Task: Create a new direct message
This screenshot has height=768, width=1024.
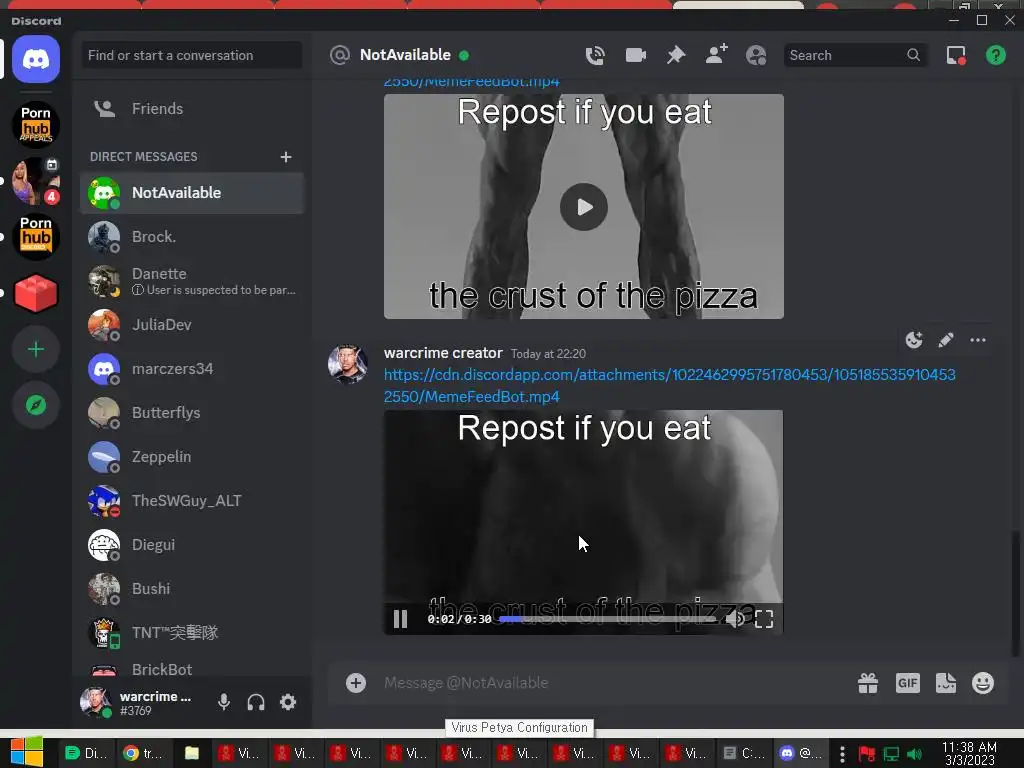Action: click(285, 157)
